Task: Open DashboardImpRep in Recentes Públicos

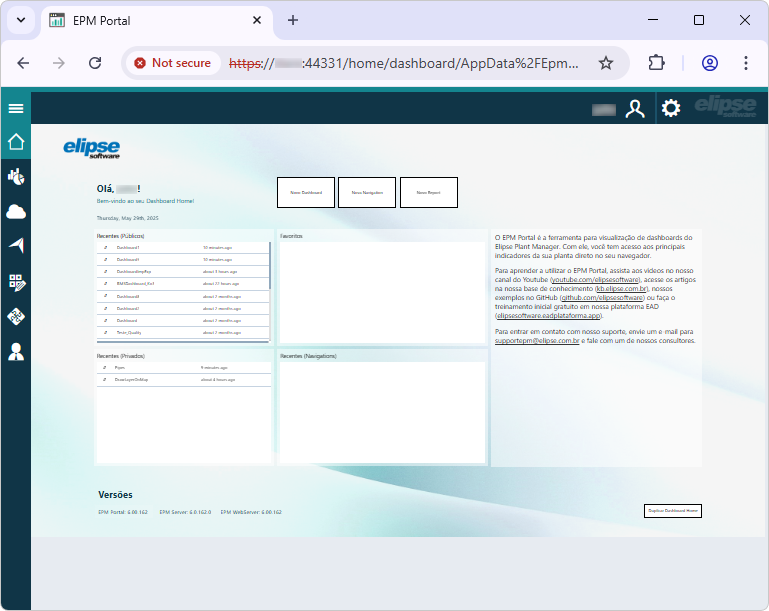Action: [x=183, y=271]
